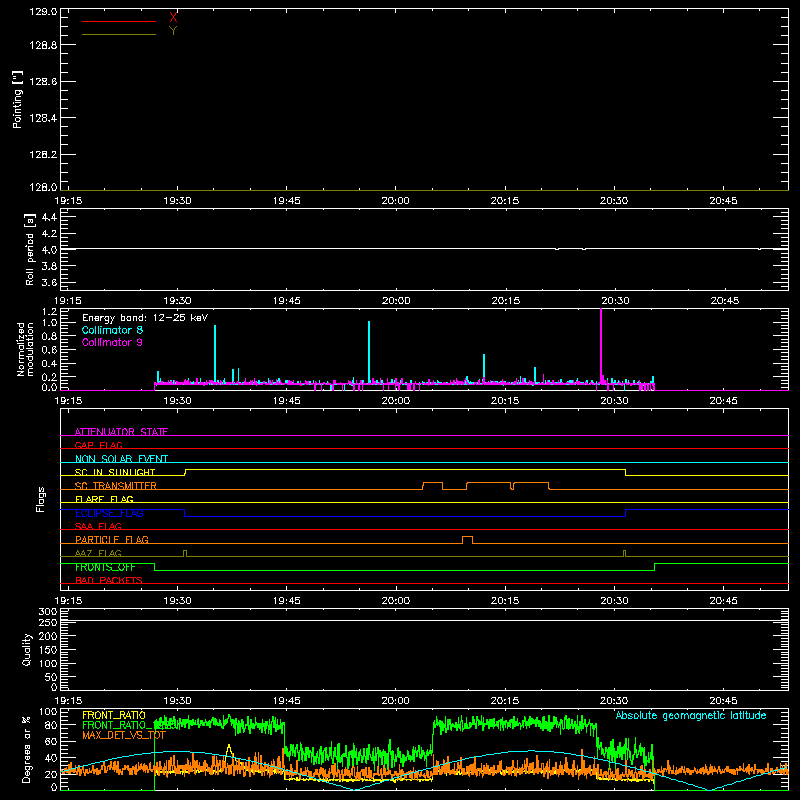Click the raised pulse on PARTICLE_FLAG line

pos(467,540)
